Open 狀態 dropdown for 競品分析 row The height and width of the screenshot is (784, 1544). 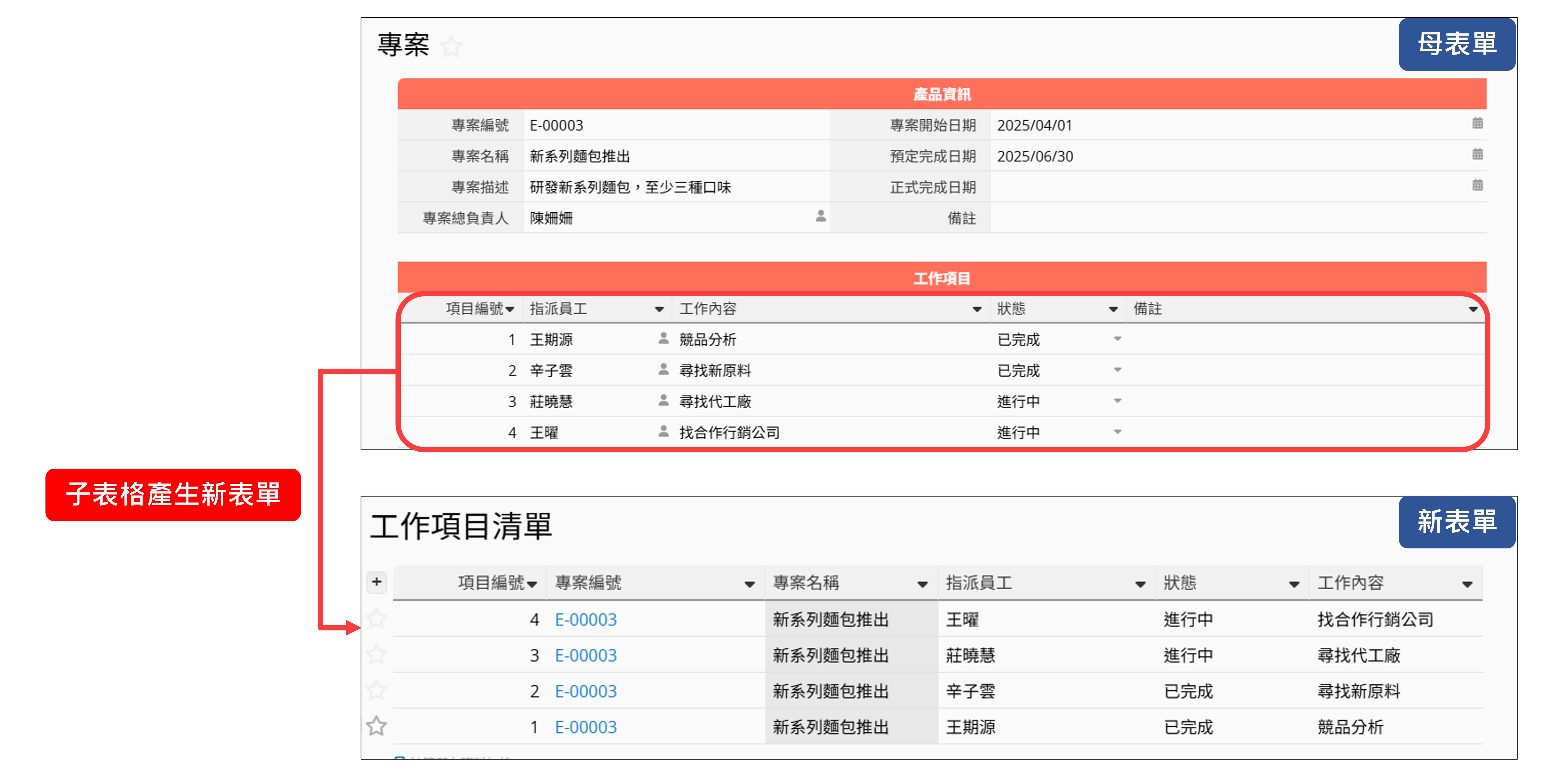[1117, 339]
